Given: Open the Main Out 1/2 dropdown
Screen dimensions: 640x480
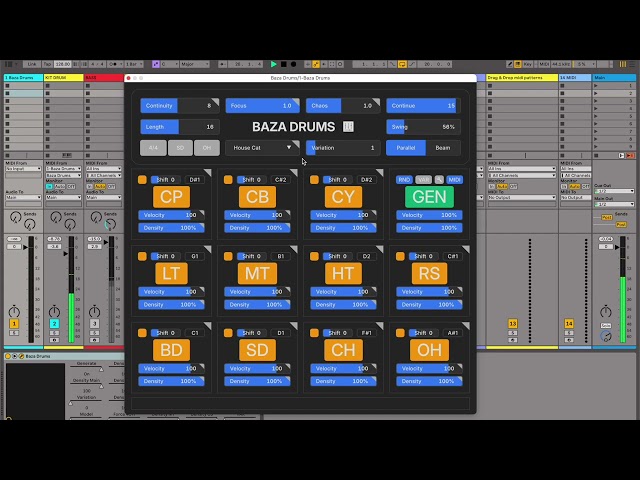Looking at the screenshot, I should pos(614,204).
